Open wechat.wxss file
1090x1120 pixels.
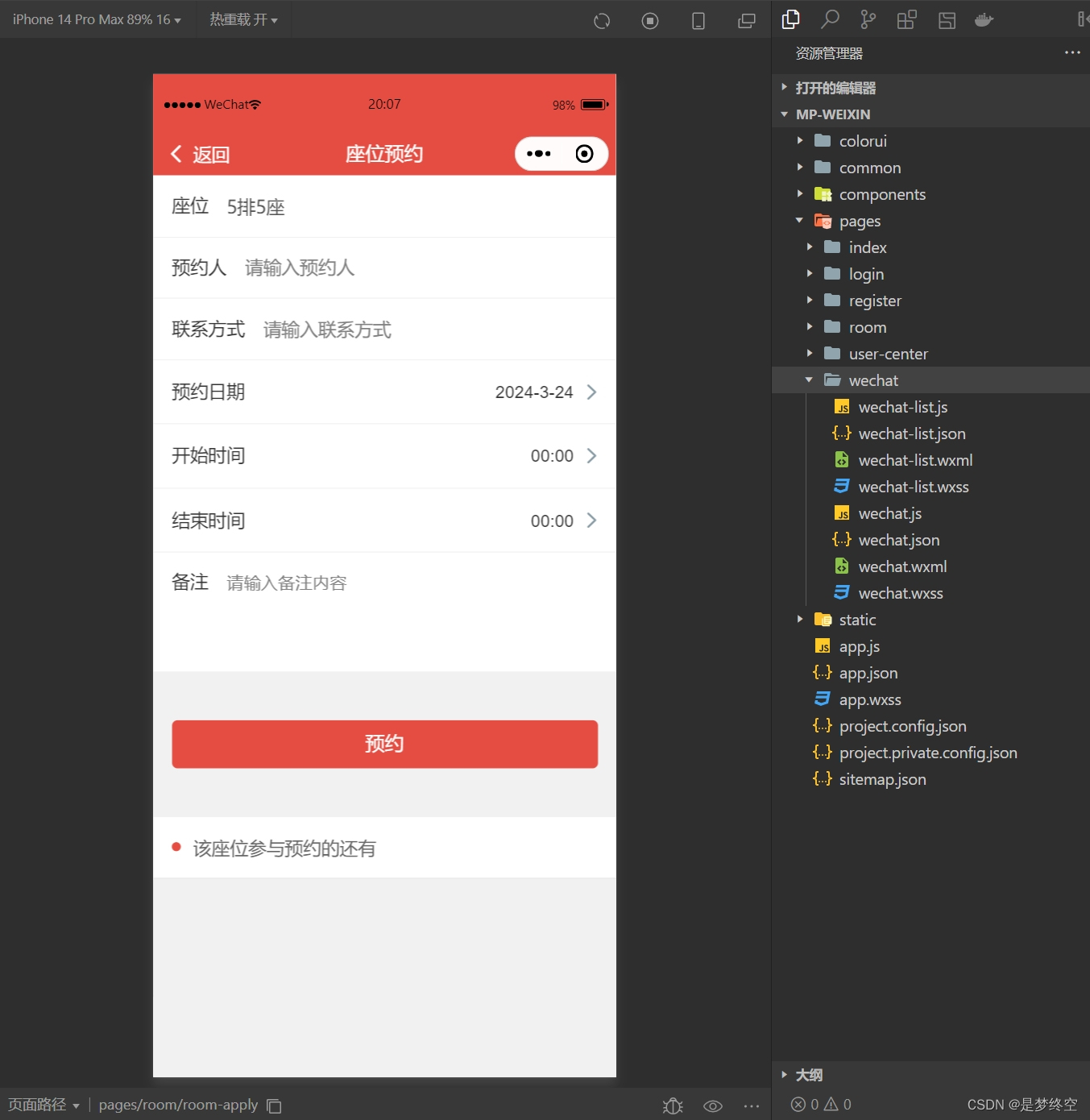point(930,593)
